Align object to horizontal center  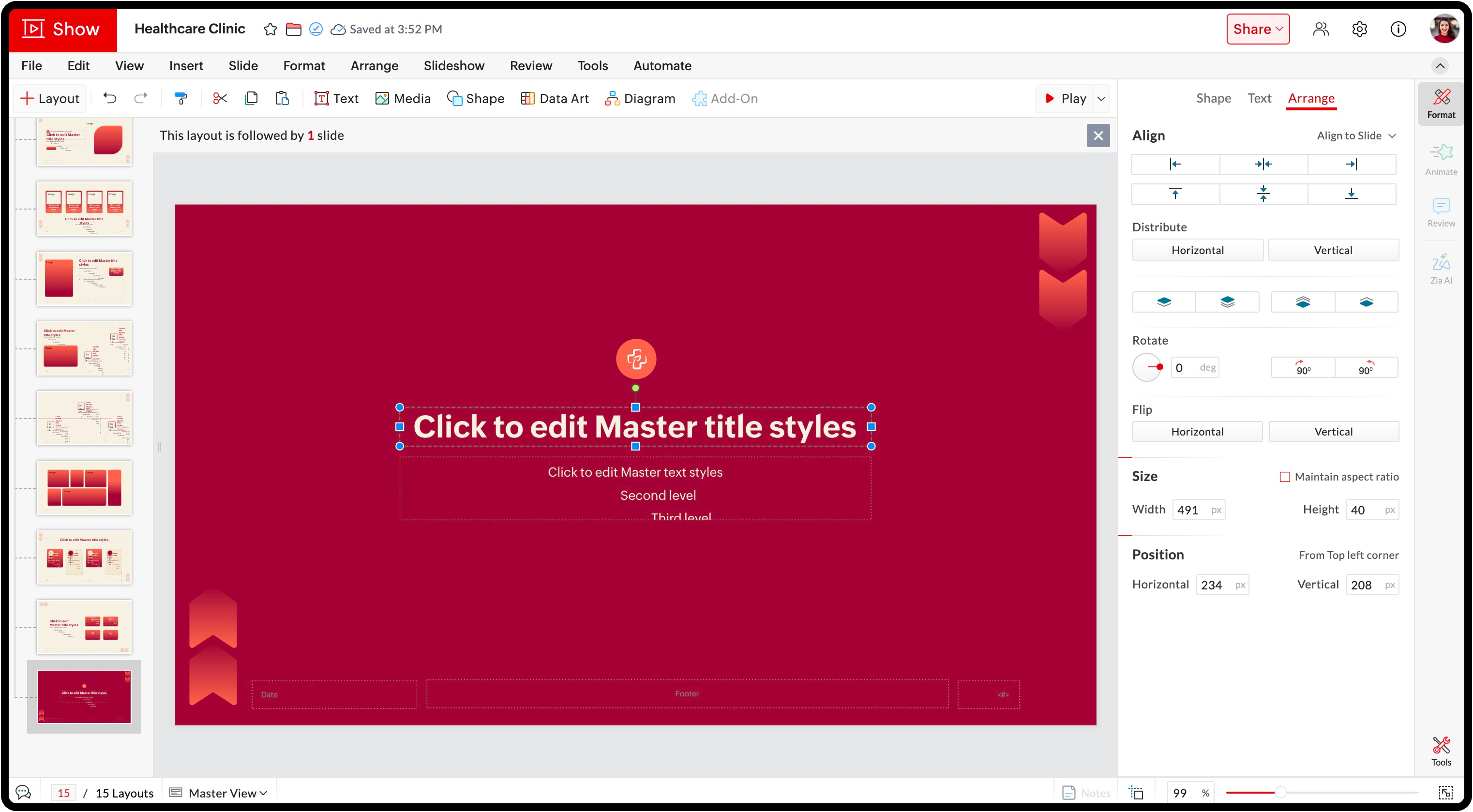(1263, 165)
